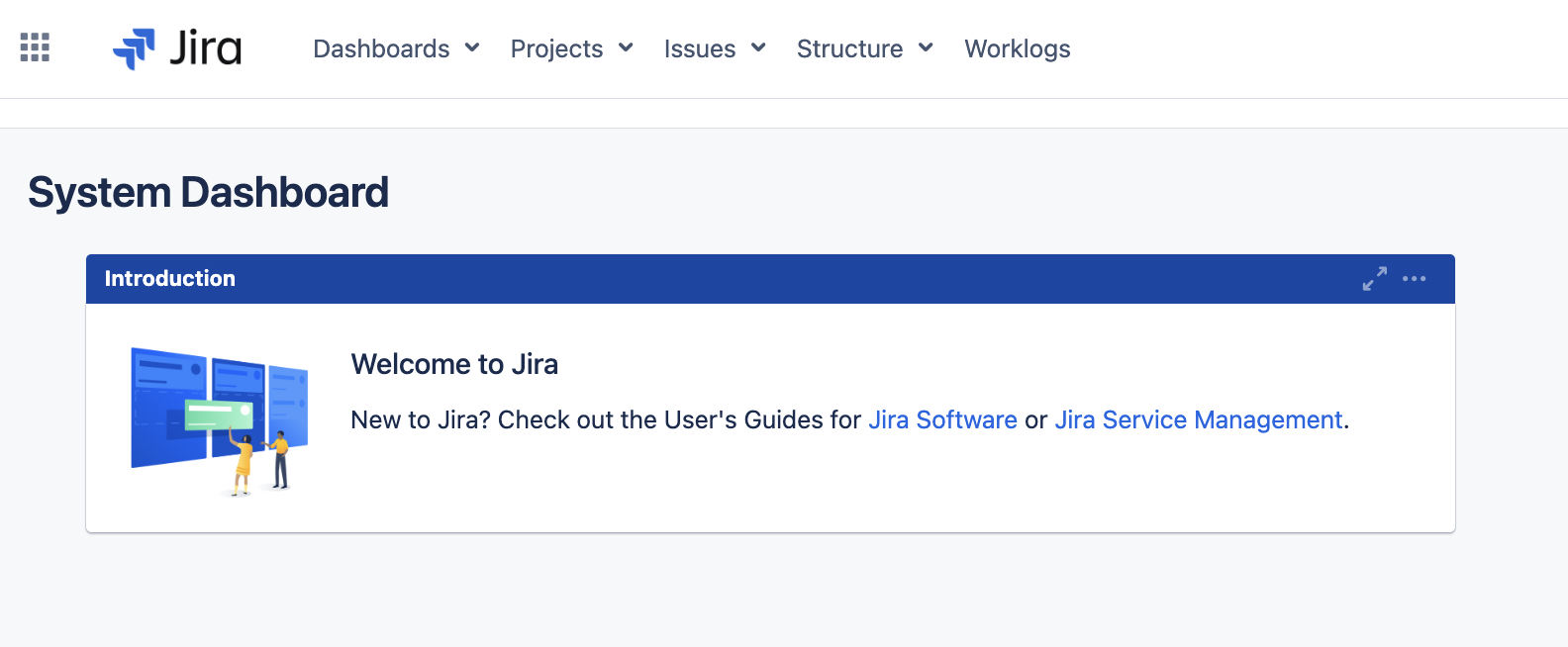Open the Projects menu
Screen dimensions: 1568x647
[x=571, y=48]
